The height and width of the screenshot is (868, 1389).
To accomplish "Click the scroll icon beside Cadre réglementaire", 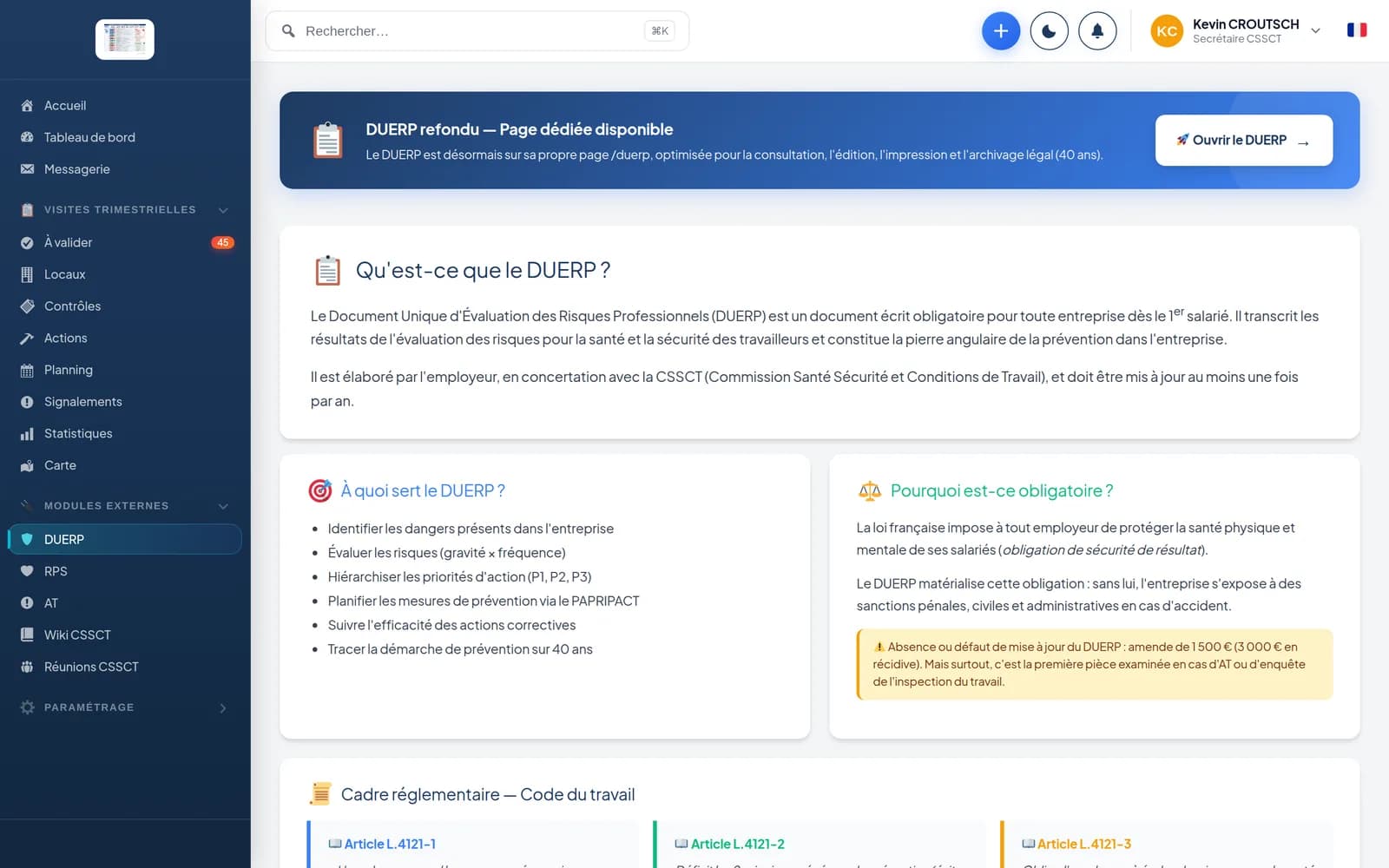I will pos(320,794).
